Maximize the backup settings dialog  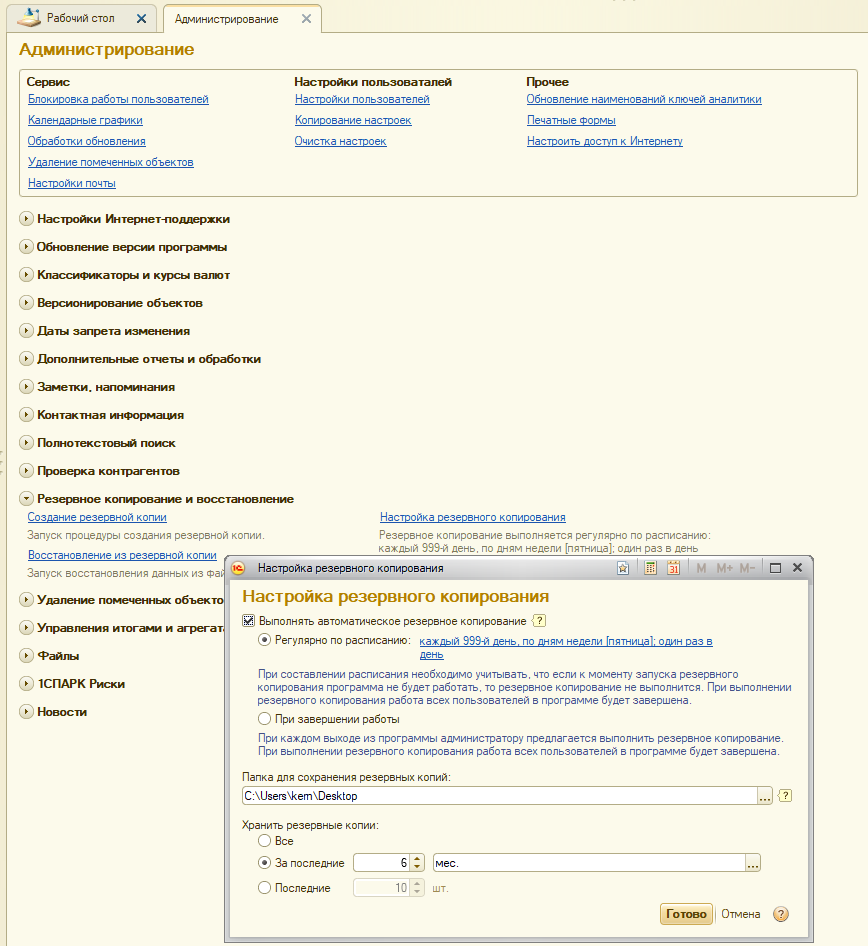tap(776, 568)
